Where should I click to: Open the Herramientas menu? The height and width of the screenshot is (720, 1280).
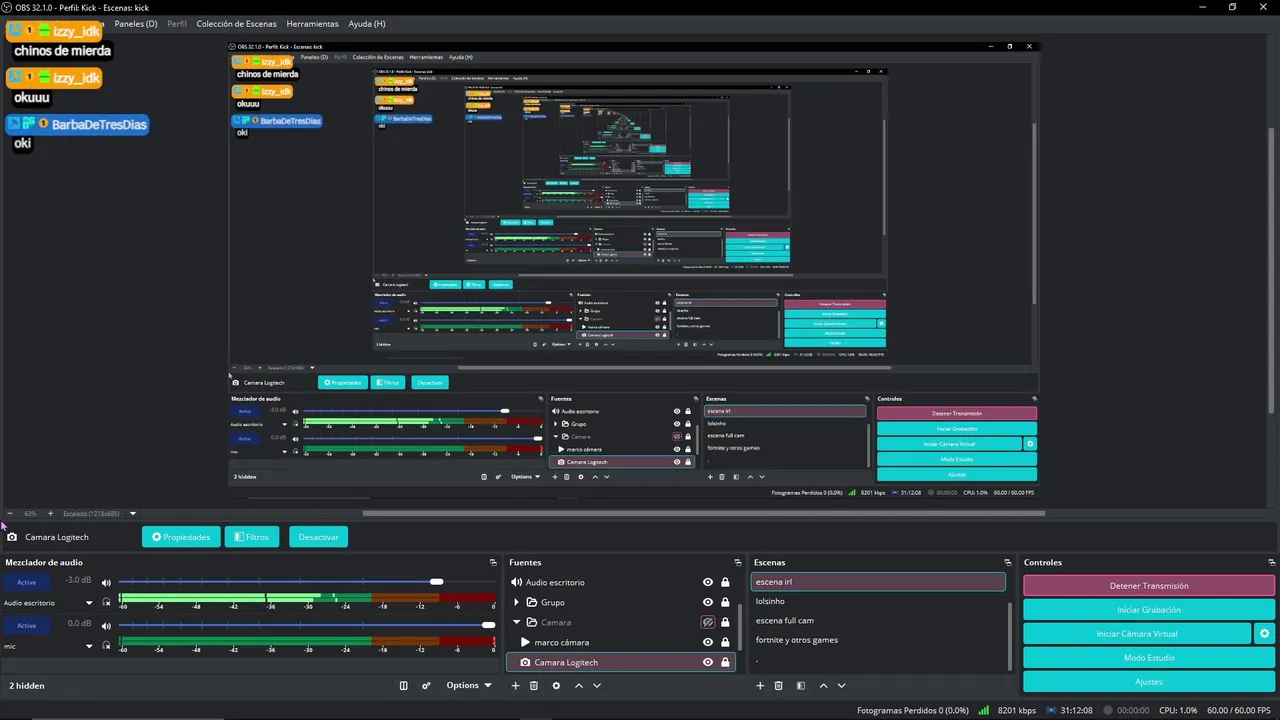[x=312, y=23]
